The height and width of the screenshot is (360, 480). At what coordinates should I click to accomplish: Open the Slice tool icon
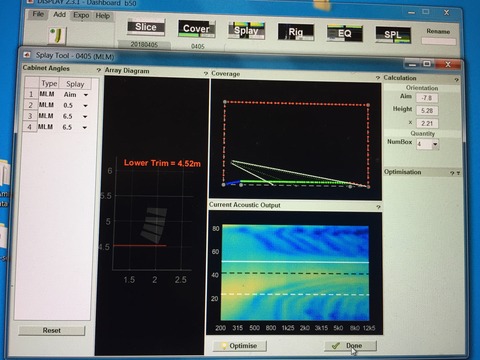146,27
